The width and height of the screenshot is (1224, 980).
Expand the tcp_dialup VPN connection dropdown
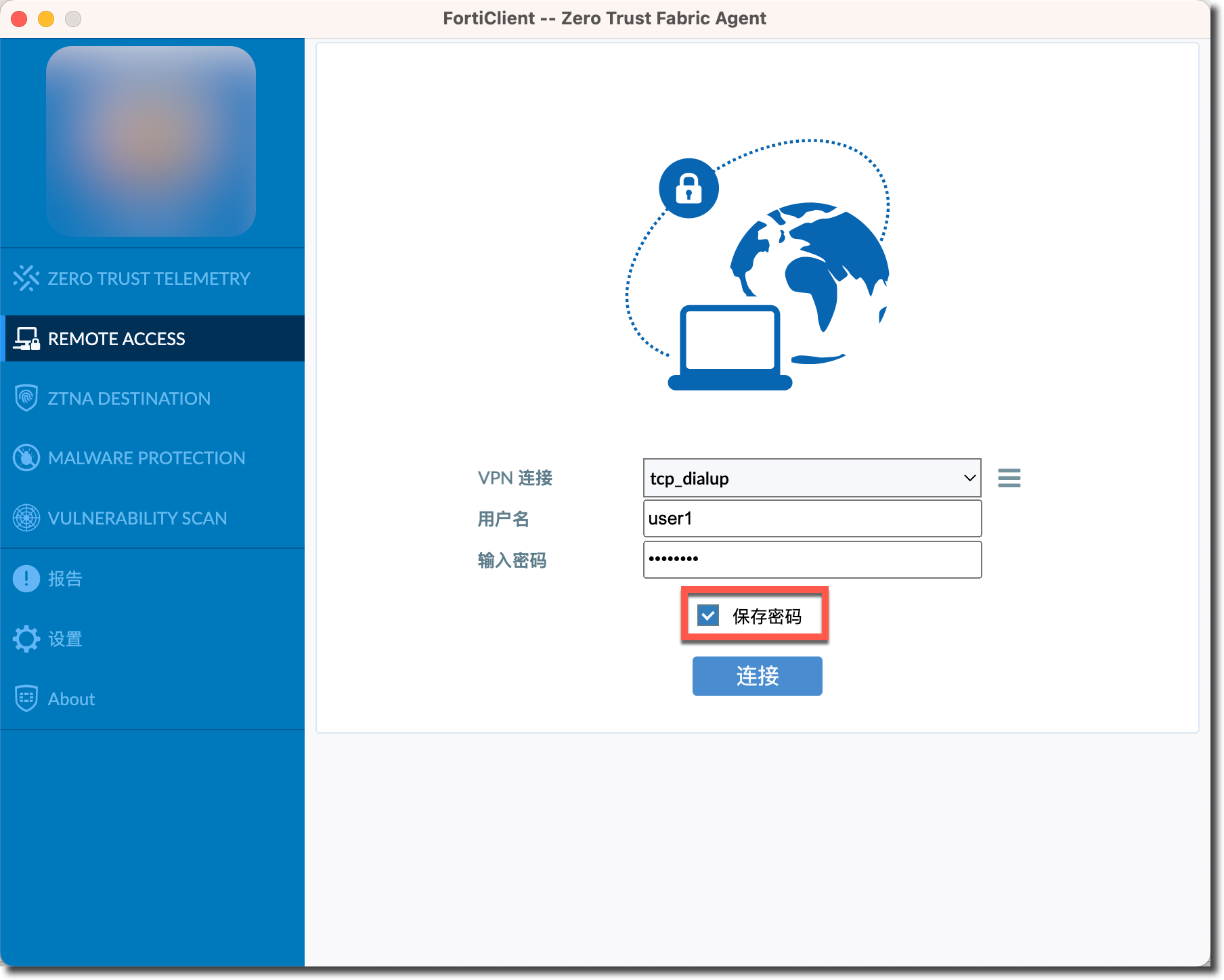(x=811, y=478)
